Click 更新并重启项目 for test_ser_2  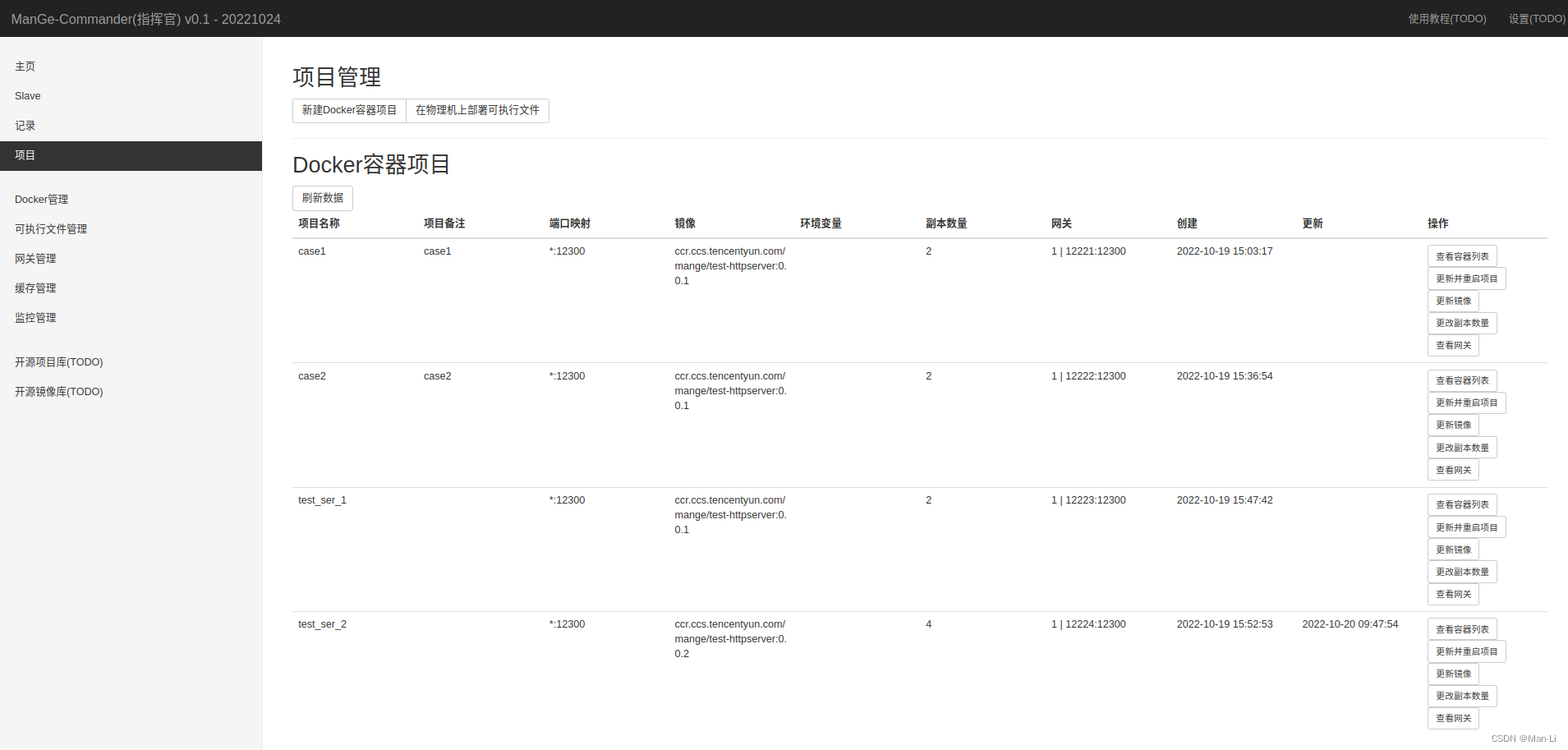(1466, 651)
